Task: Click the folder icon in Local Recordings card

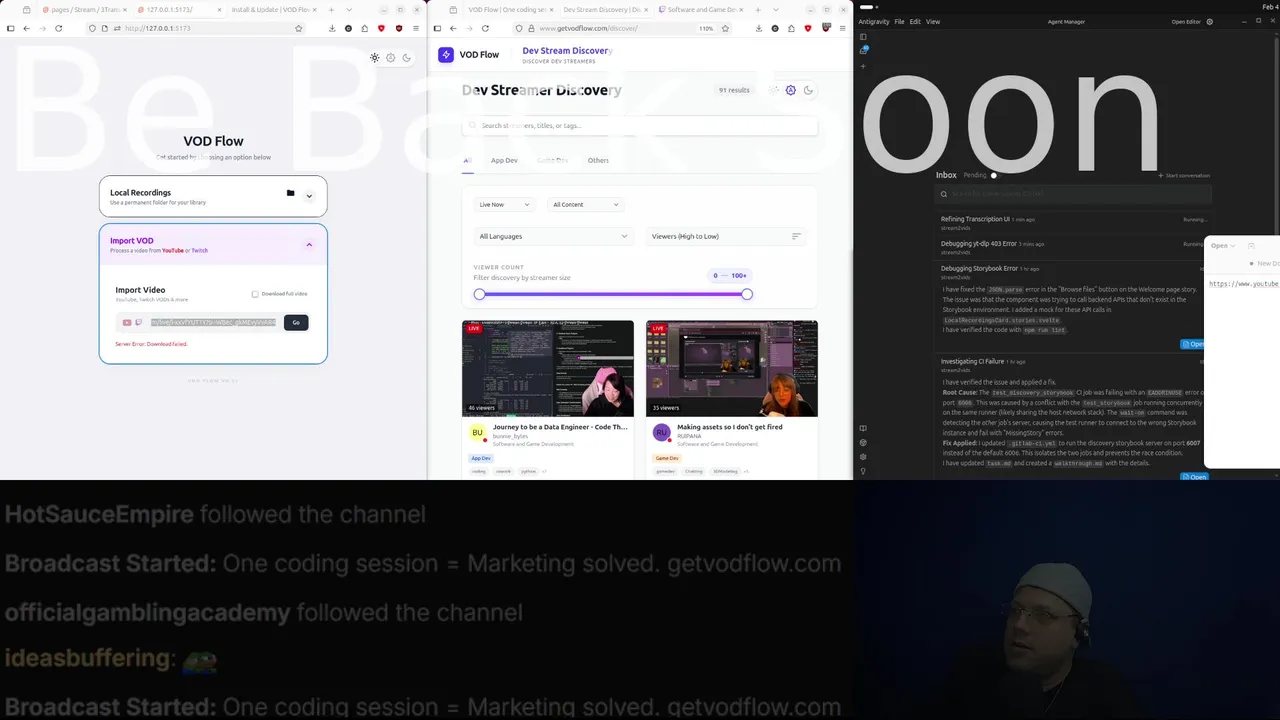Action: pos(290,193)
